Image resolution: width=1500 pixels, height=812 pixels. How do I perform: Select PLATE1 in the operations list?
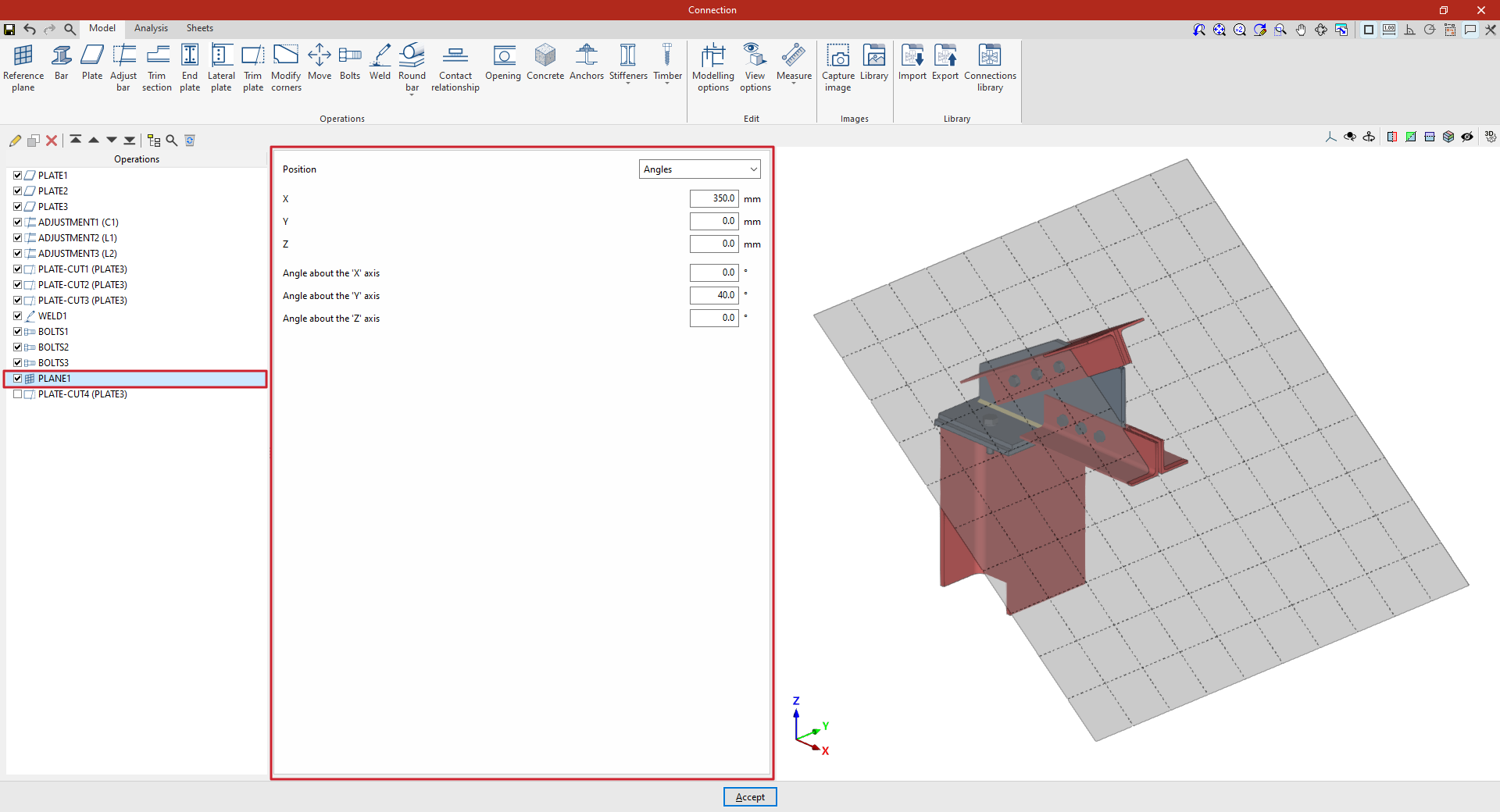click(x=53, y=176)
